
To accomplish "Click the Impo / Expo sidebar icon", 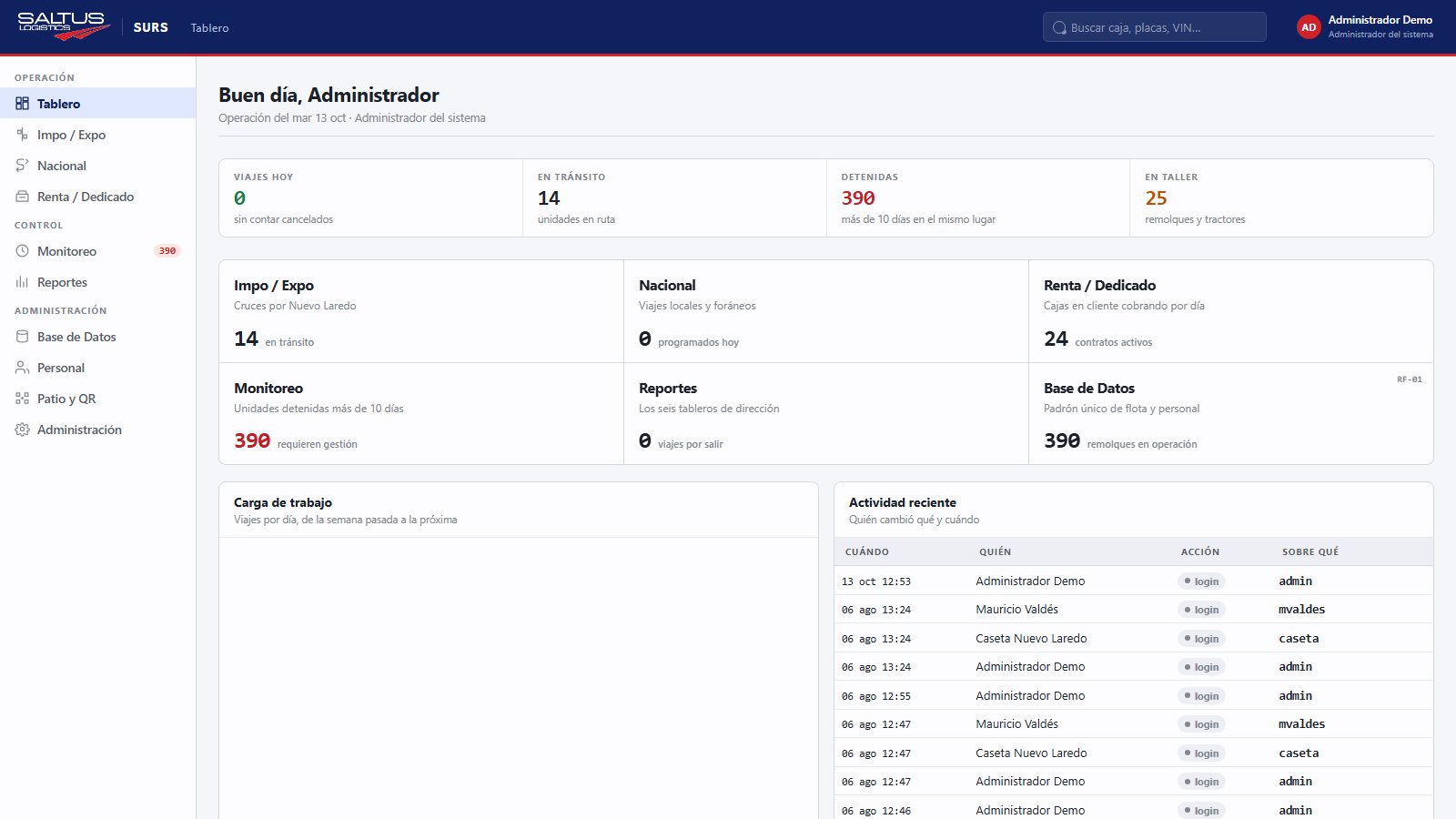I will coord(22,135).
